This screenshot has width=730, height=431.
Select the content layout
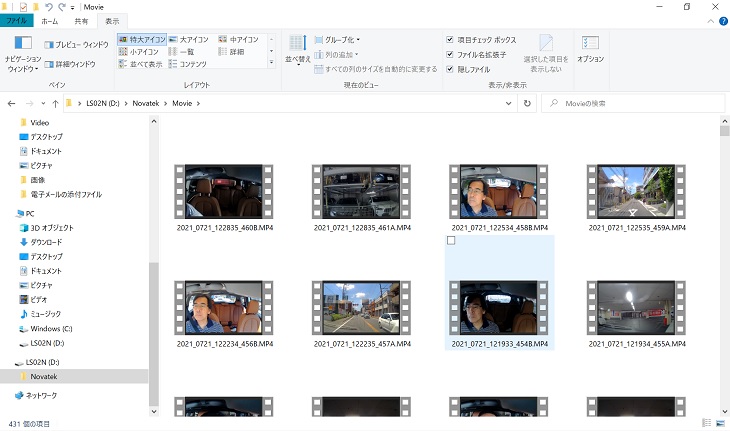[x=187, y=64]
